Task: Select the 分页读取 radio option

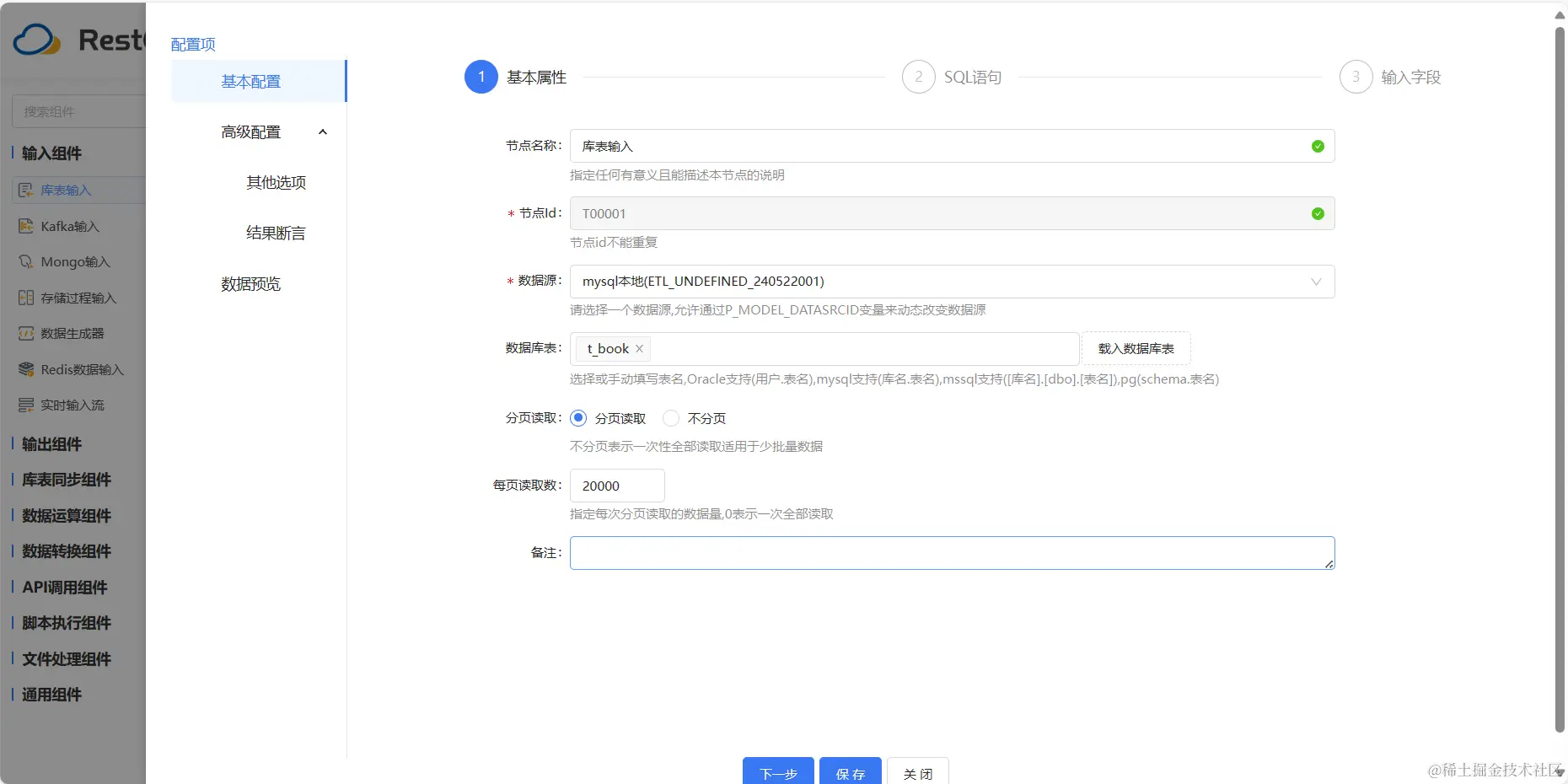Action: coord(578,418)
